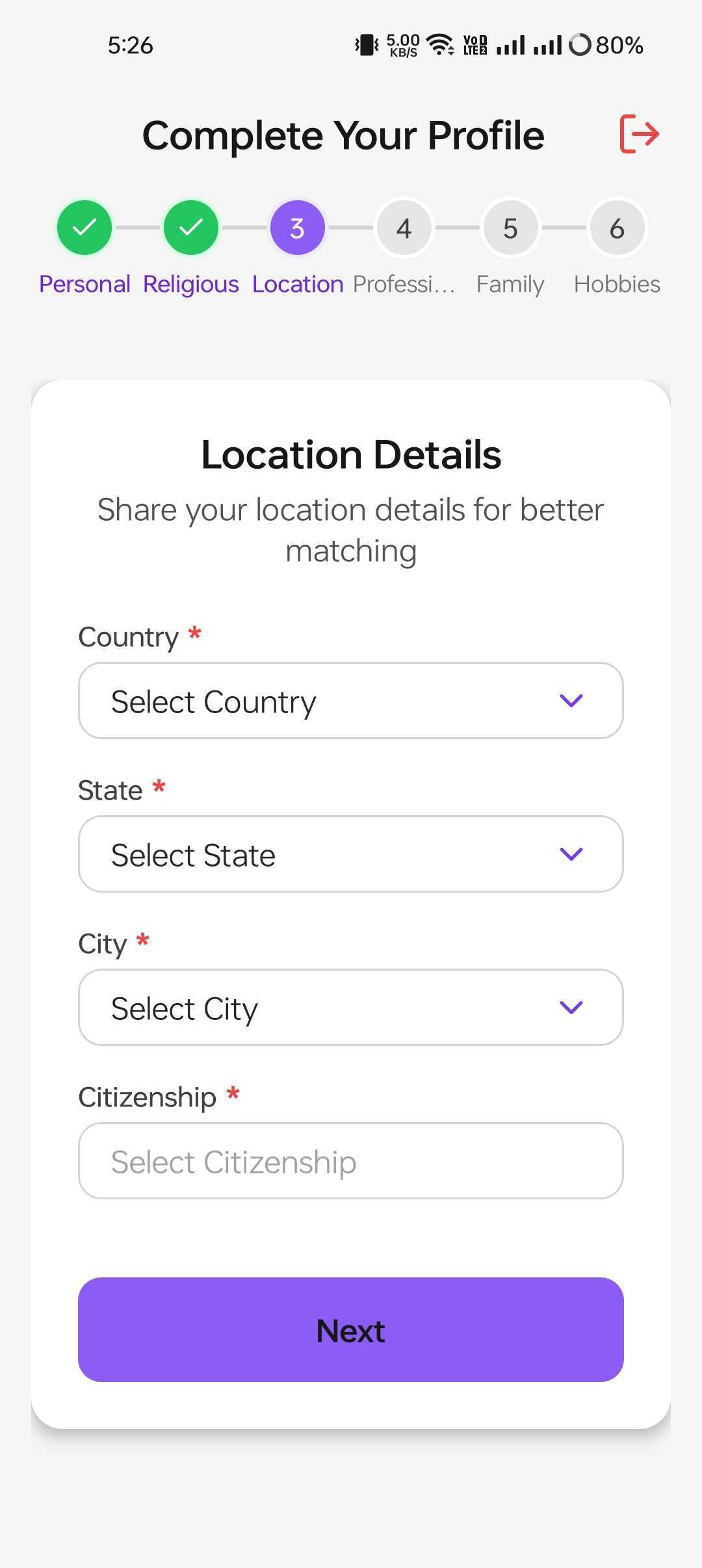Tap the green Personal step checkmark

(x=84, y=228)
